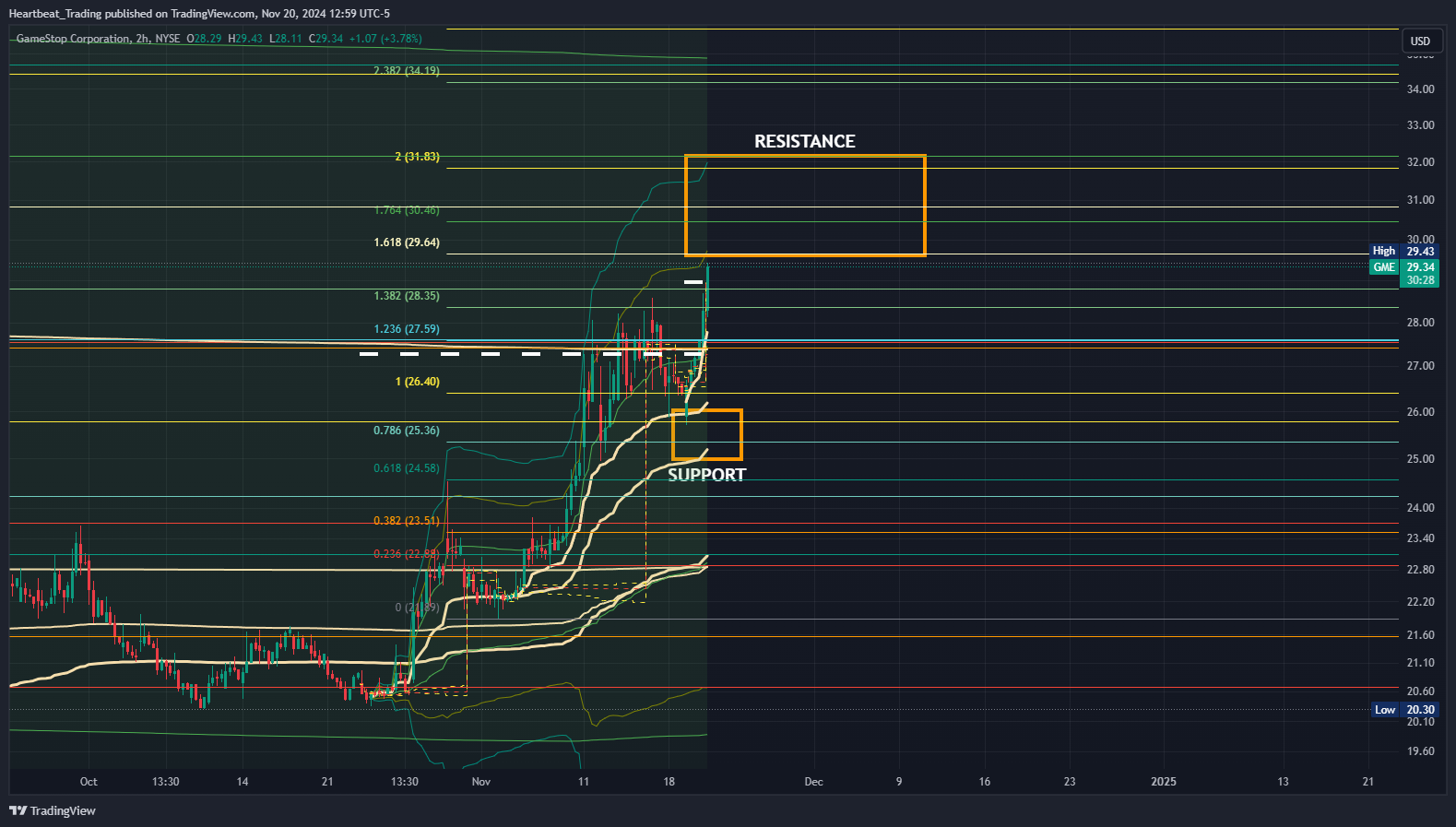The image size is (1456, 827).
Task: Click the 14 date on time axis
Action: [243, 782]
